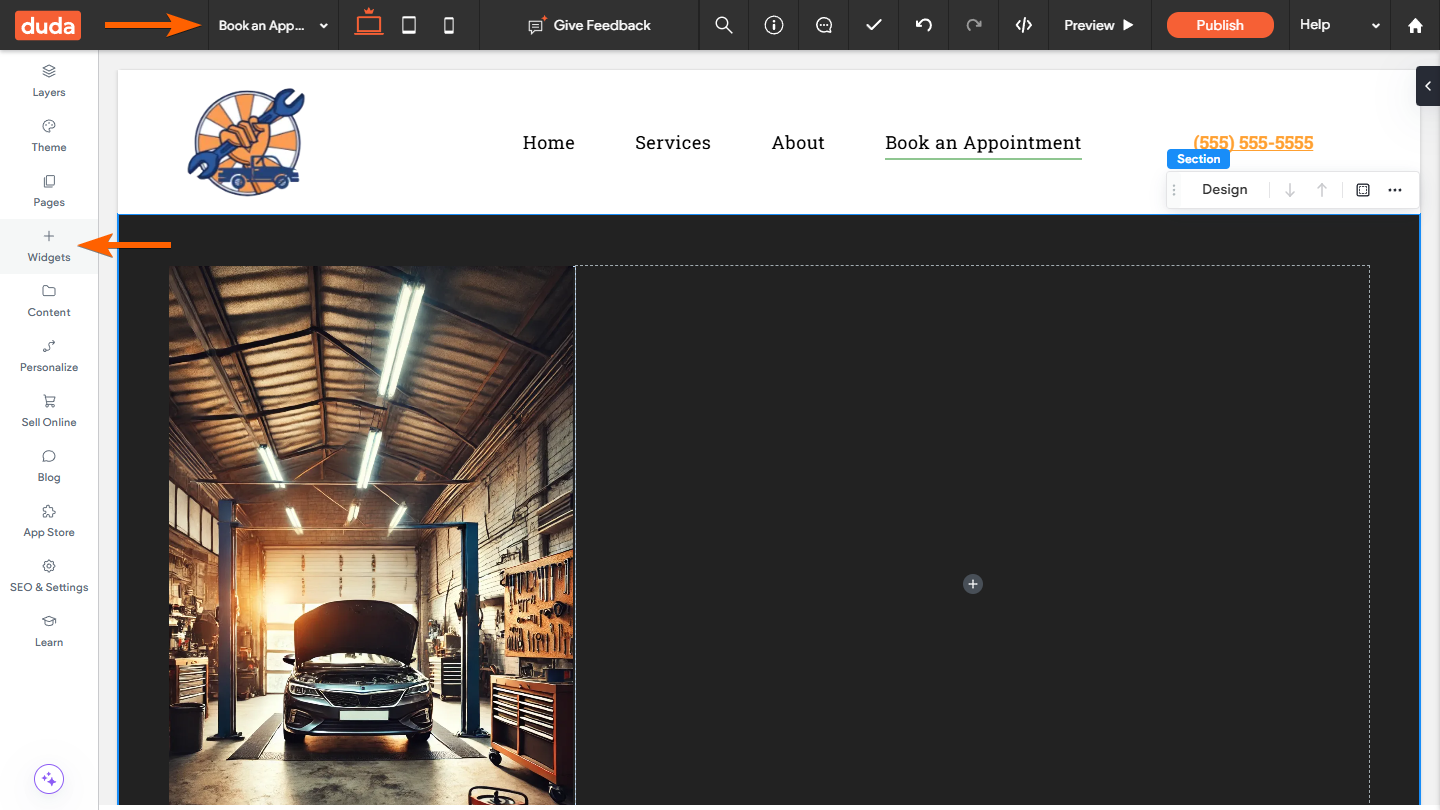Select desktop device view

(x=369, y=23)
